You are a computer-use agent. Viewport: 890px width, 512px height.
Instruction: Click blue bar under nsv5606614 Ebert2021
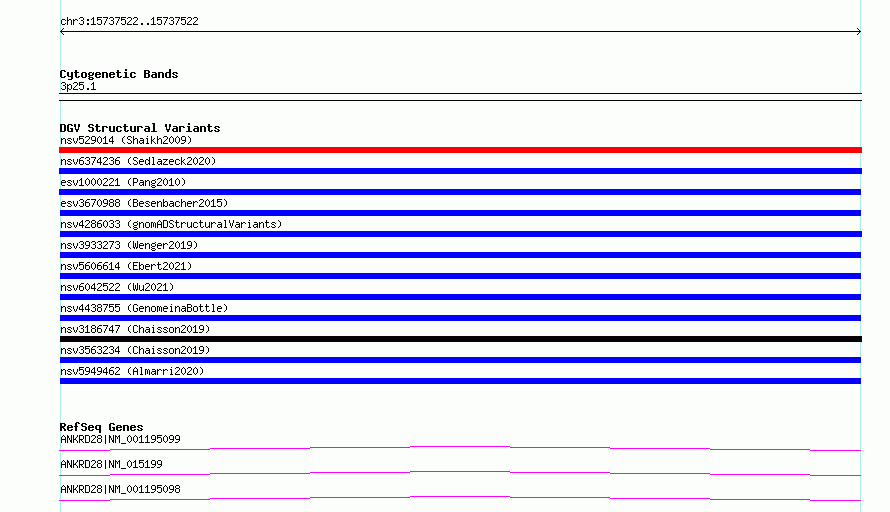[x=460, y=276]
